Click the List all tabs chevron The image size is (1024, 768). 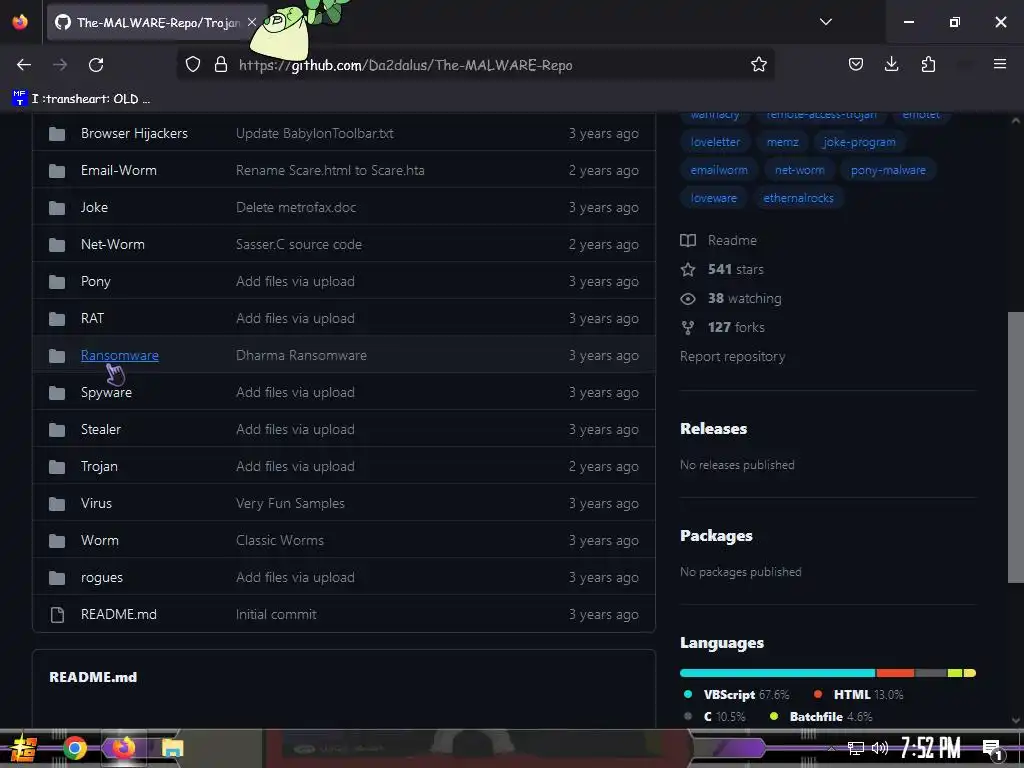(x=825, y=22)
